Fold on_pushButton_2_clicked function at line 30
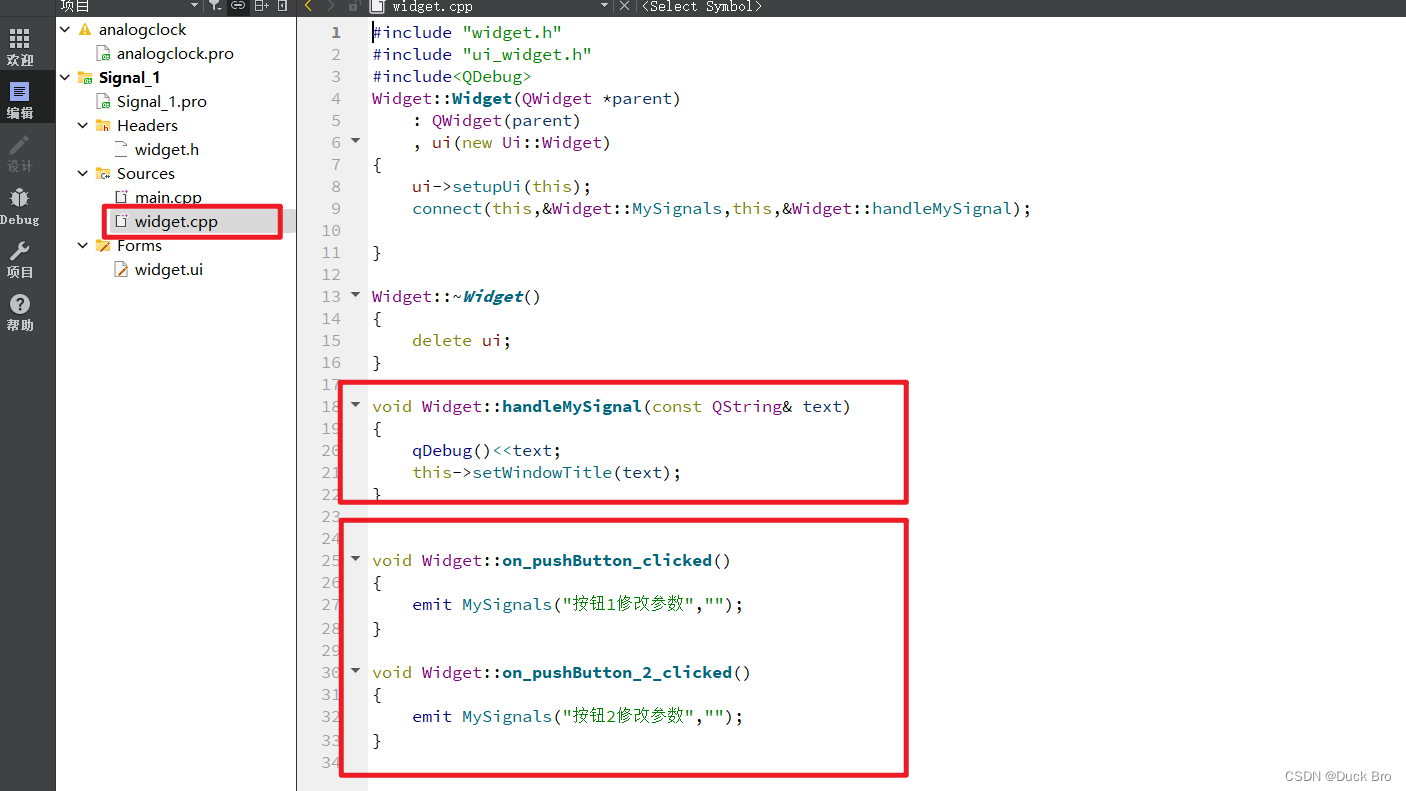This screenshot has height=791, width=1406. click(x=355, y=671)
